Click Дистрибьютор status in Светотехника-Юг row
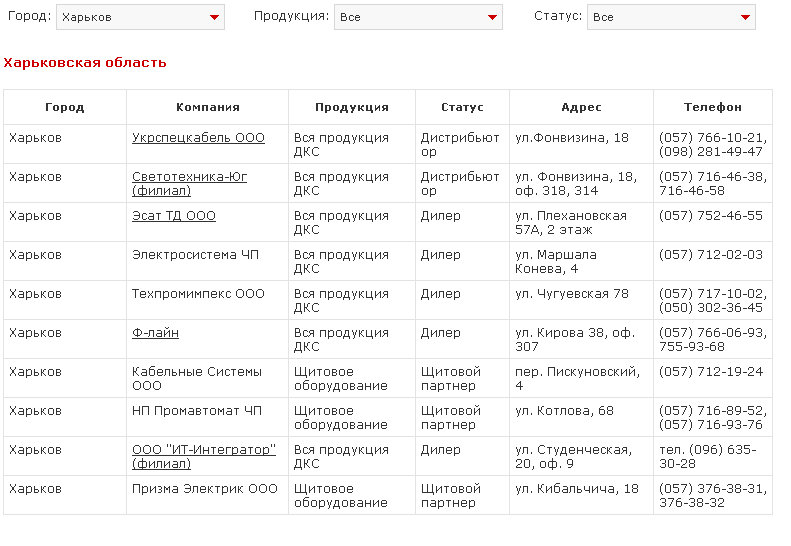The width and height of the screenshot is (791, 546). [460, 184]
